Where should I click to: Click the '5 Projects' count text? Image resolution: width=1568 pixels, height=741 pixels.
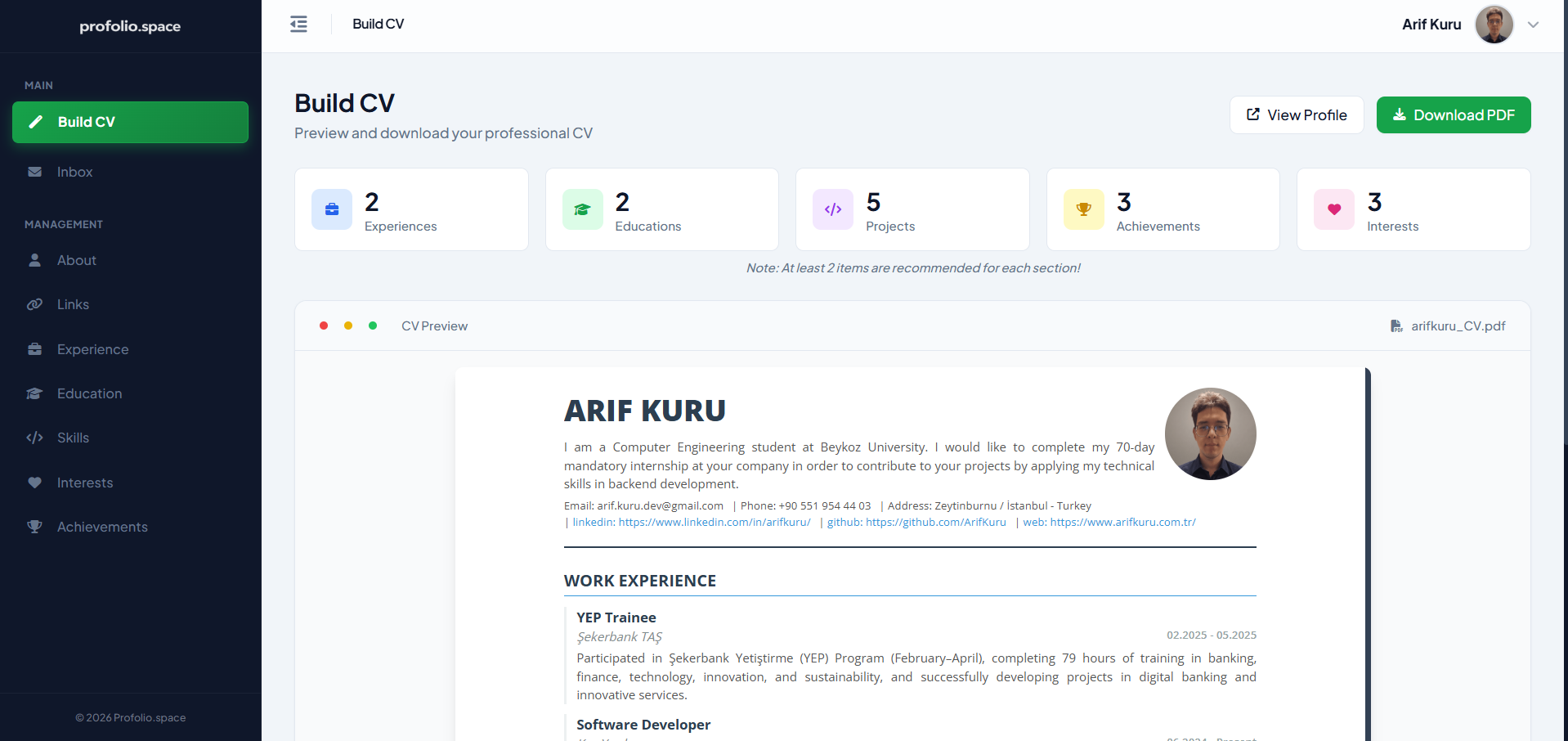pos(890,211)
